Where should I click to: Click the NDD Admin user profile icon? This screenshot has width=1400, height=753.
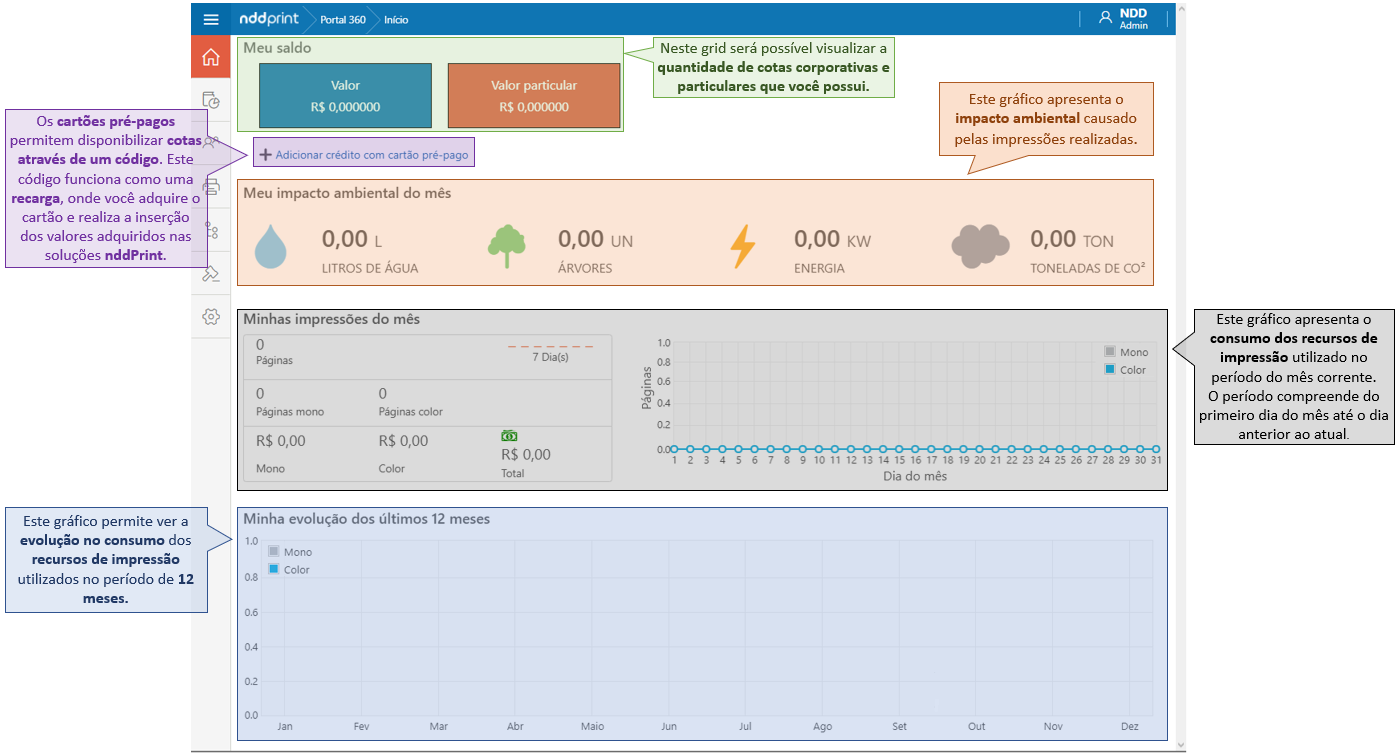(x=1105, y=18)
